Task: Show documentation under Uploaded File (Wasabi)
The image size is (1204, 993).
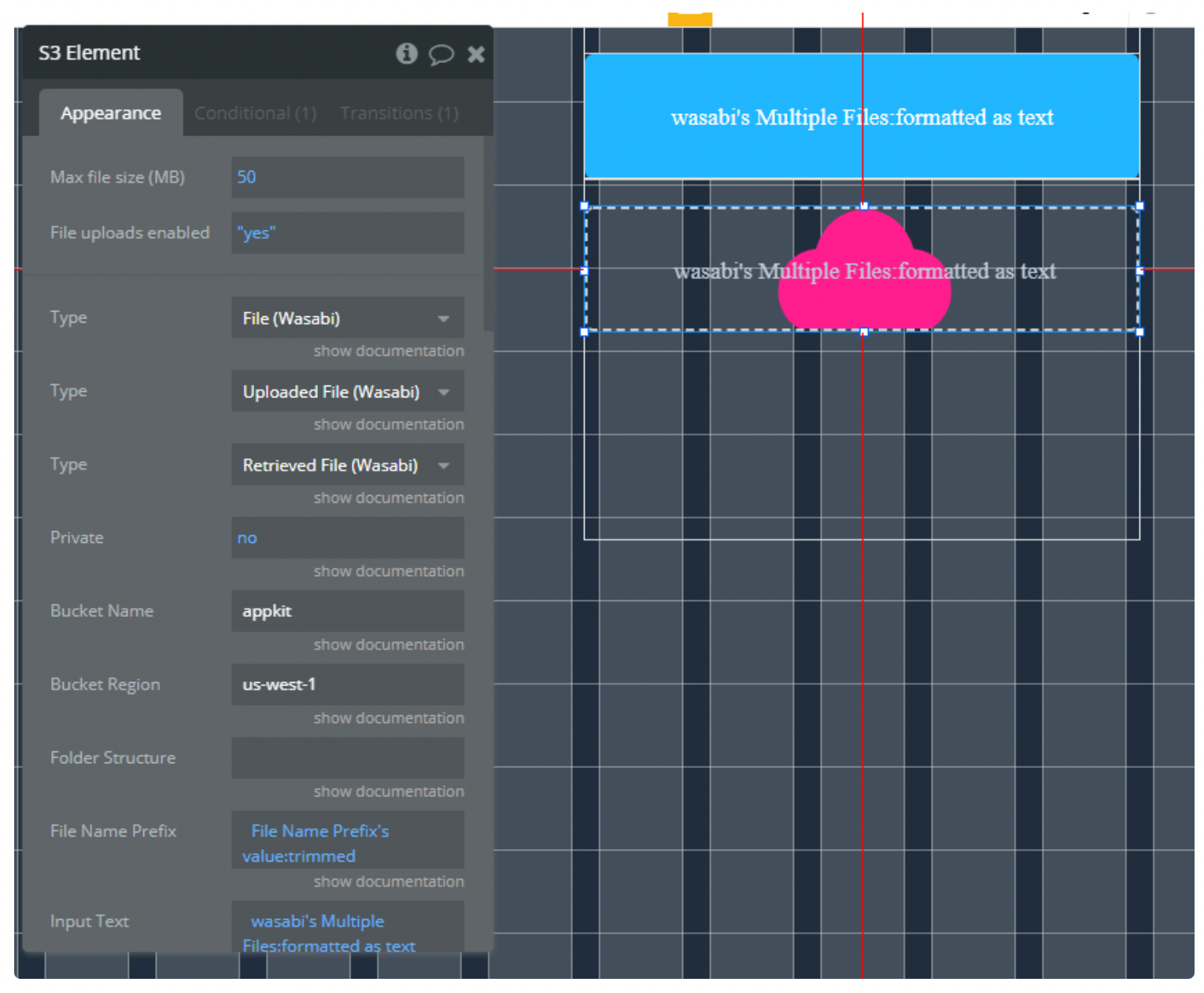Action: tap(389, 424)
